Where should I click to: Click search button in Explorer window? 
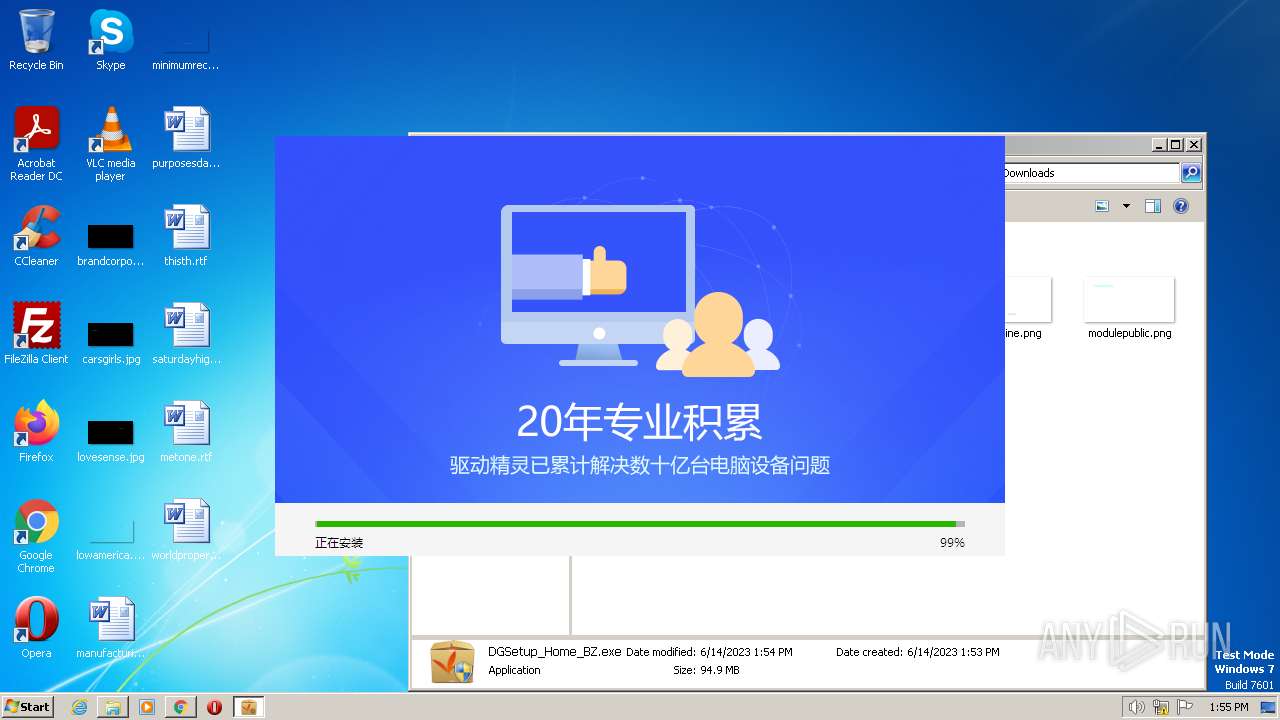pos(1191,173)
